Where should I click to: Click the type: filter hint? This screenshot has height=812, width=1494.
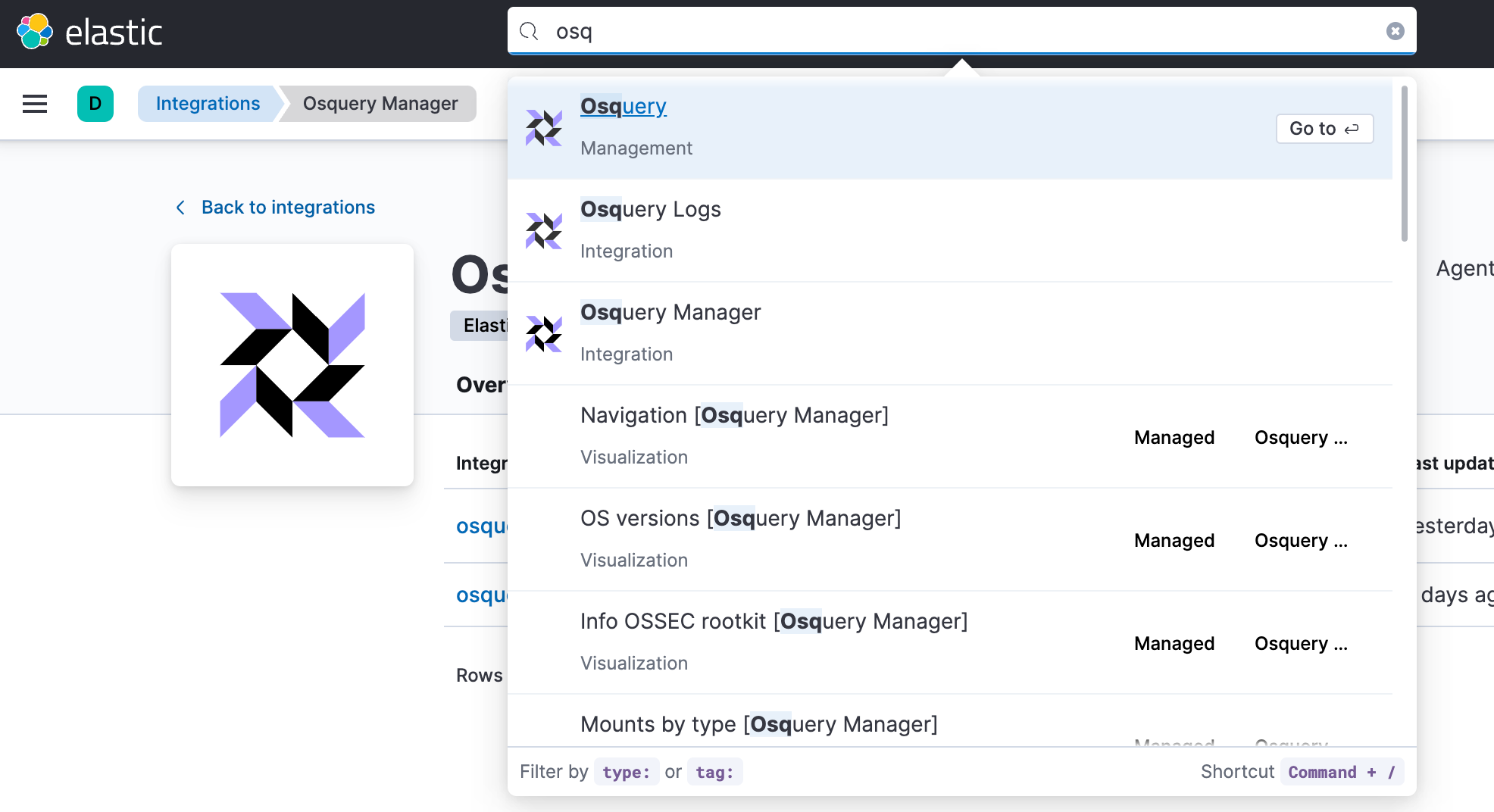[627, 772]
